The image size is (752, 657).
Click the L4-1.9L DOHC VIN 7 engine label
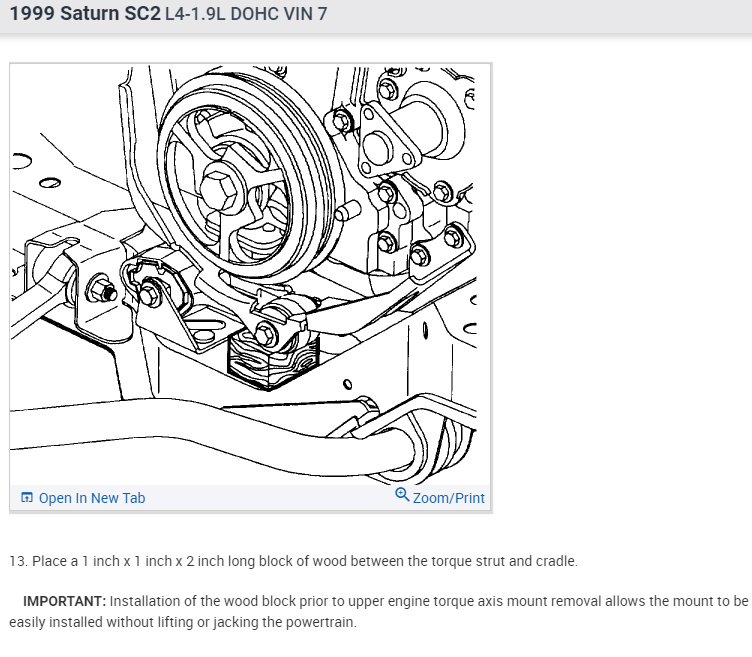[x=246, y=14]
